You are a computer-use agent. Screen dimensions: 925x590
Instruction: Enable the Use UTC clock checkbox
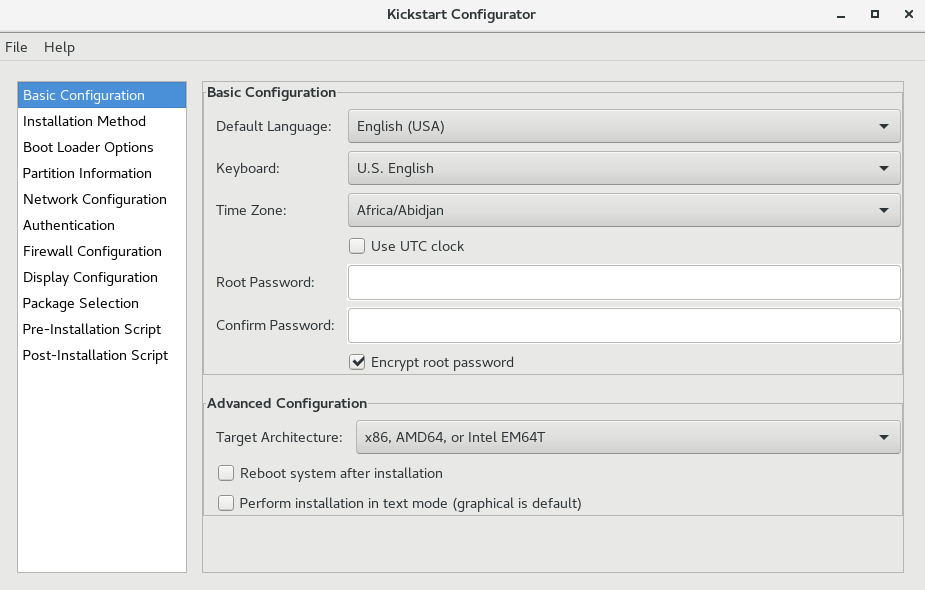[x=357, y=246]
